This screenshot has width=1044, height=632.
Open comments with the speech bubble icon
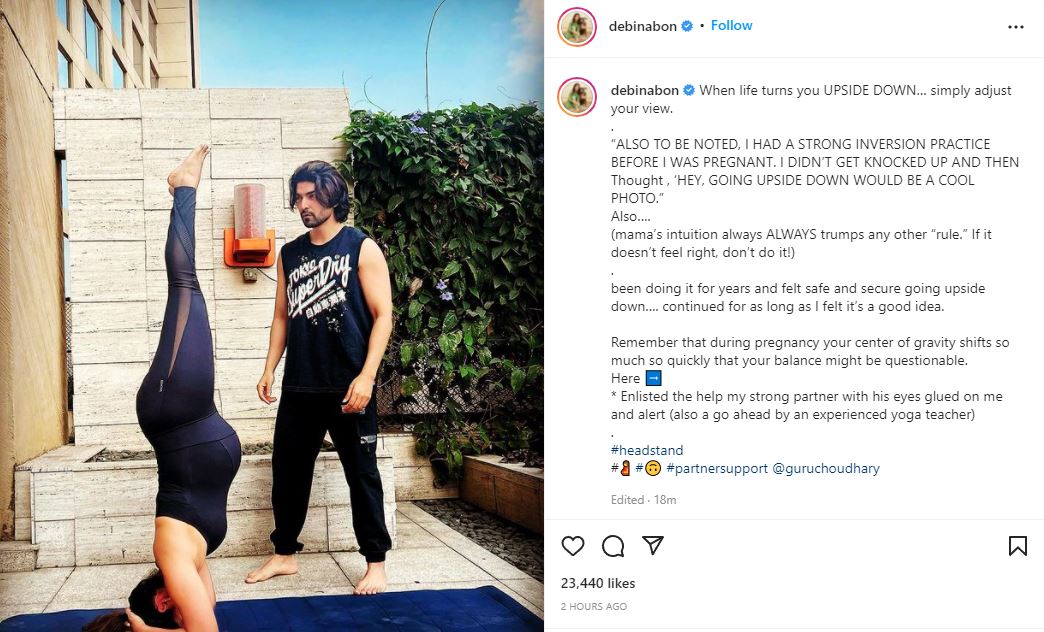coord(613,546)
